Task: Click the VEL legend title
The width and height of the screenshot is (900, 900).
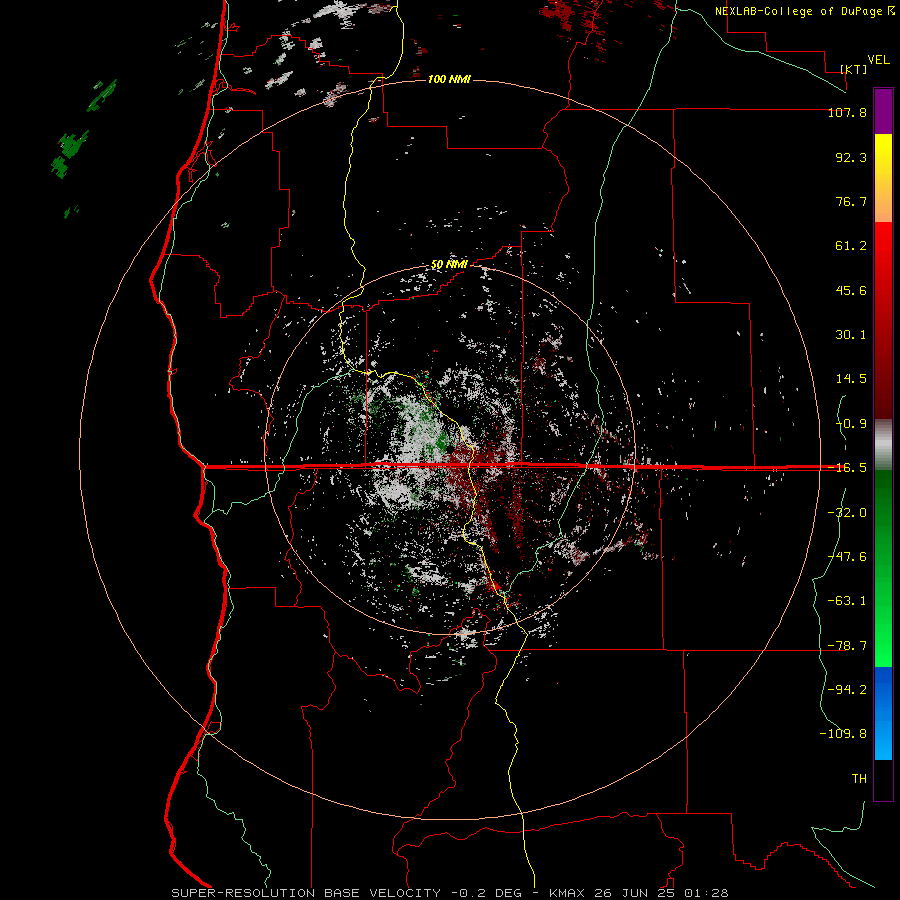Action: coord(878,60)
